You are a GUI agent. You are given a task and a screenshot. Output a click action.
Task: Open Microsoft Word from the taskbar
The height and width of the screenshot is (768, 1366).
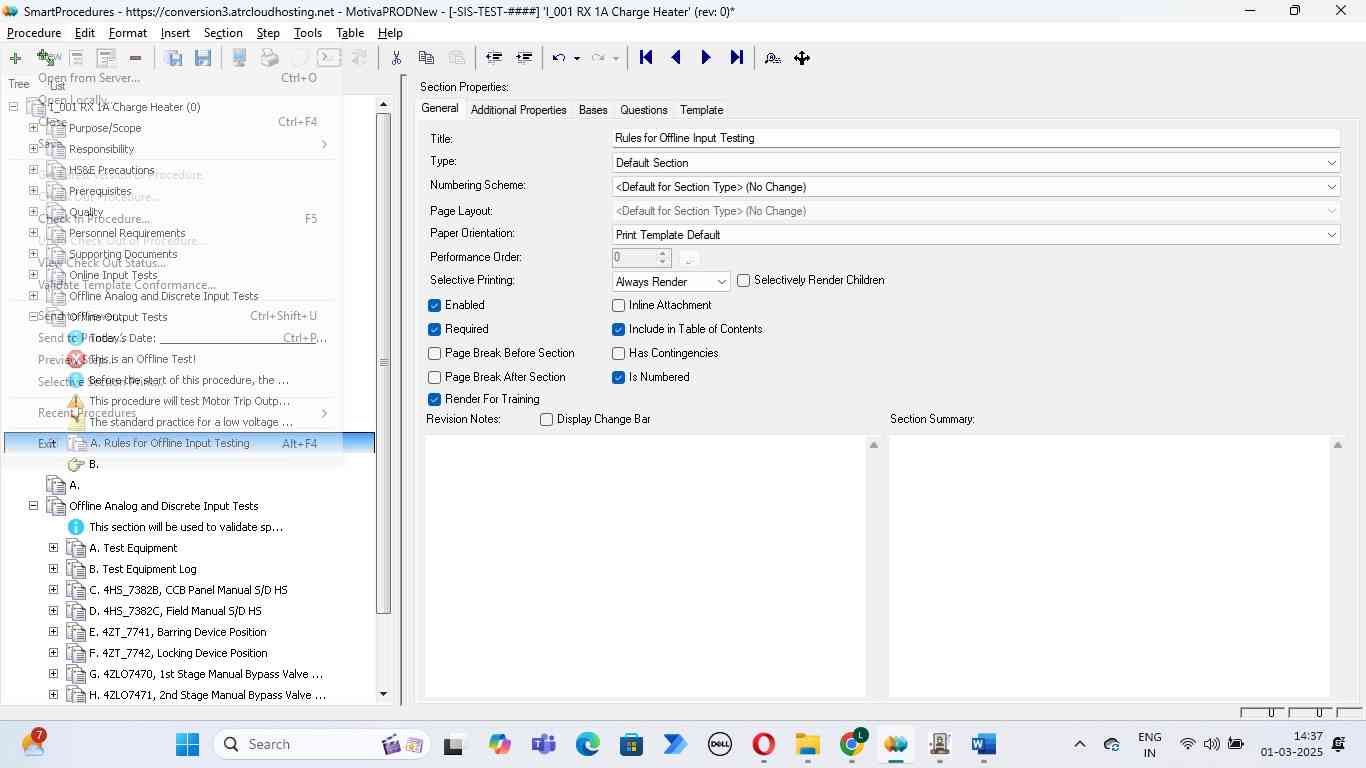983,744
